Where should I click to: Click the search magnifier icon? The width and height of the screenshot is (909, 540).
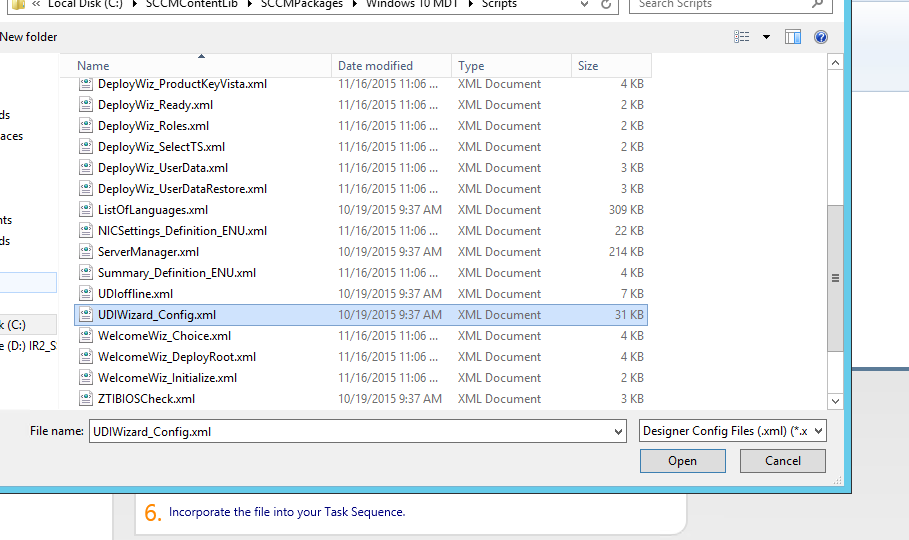click(817, 4)
